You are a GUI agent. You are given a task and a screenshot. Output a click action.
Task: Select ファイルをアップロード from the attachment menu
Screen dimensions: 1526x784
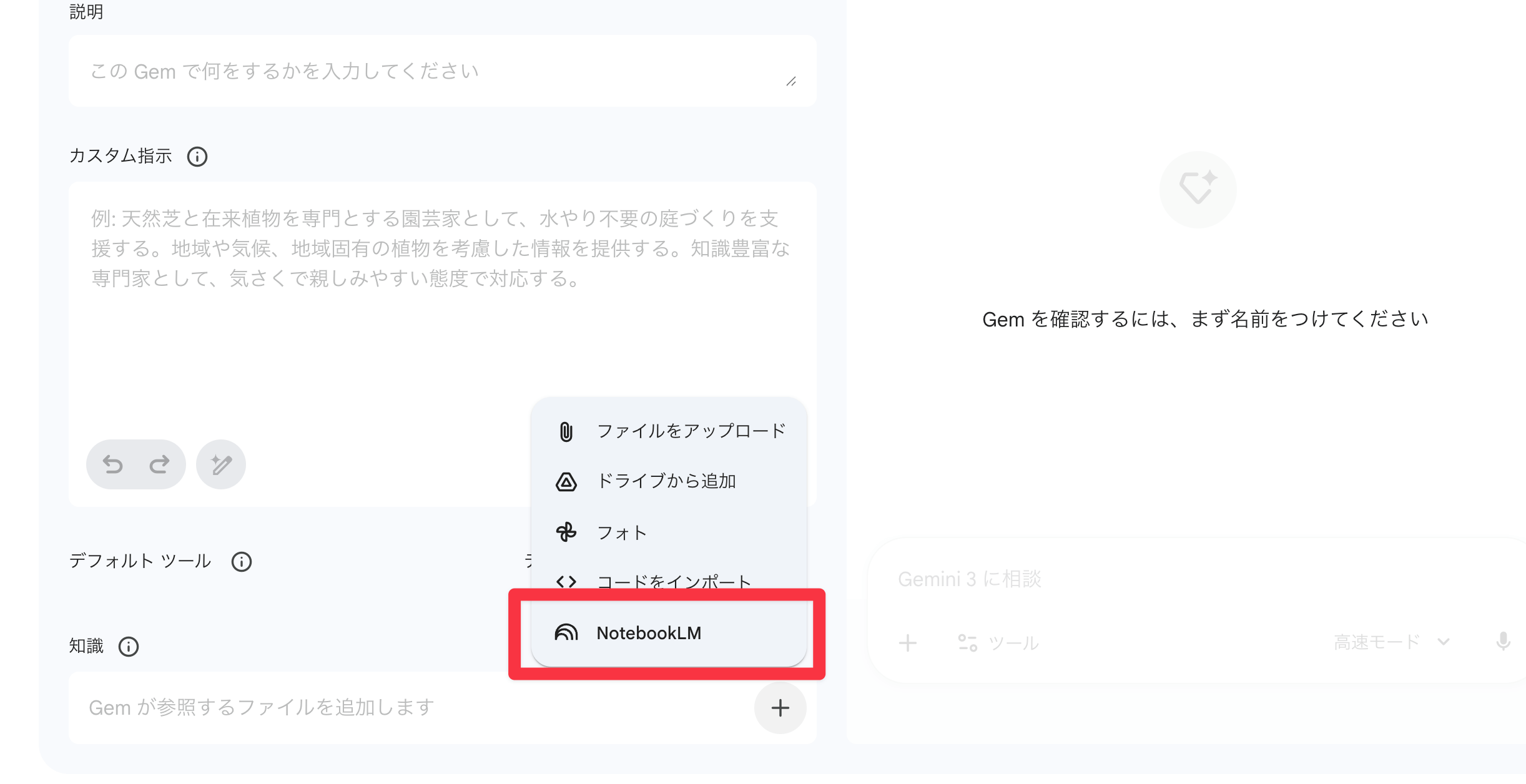[x=689, y=430]
